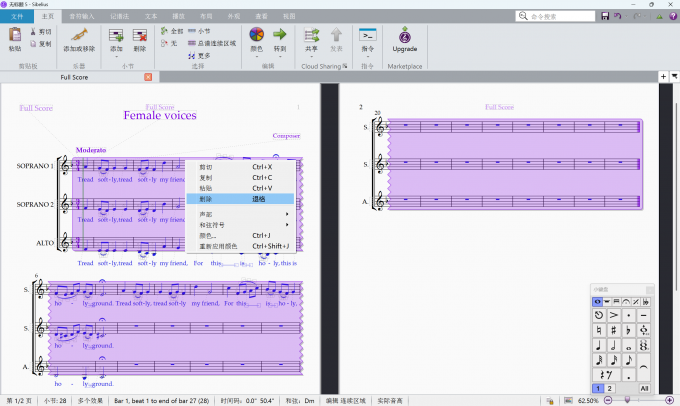The width and height of the screenshot is (680, 406).
Task: Switch to the more notes keypad layout
Action: [x=607, y=301]
